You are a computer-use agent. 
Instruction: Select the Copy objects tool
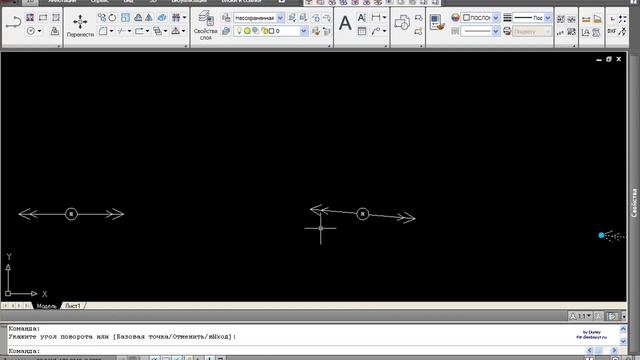[102, 18]
